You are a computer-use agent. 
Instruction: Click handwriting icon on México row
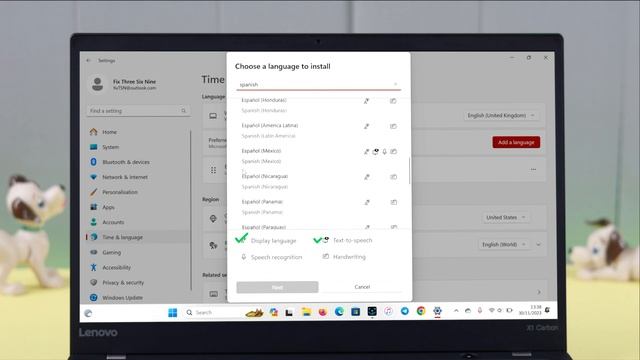[393, 151]
